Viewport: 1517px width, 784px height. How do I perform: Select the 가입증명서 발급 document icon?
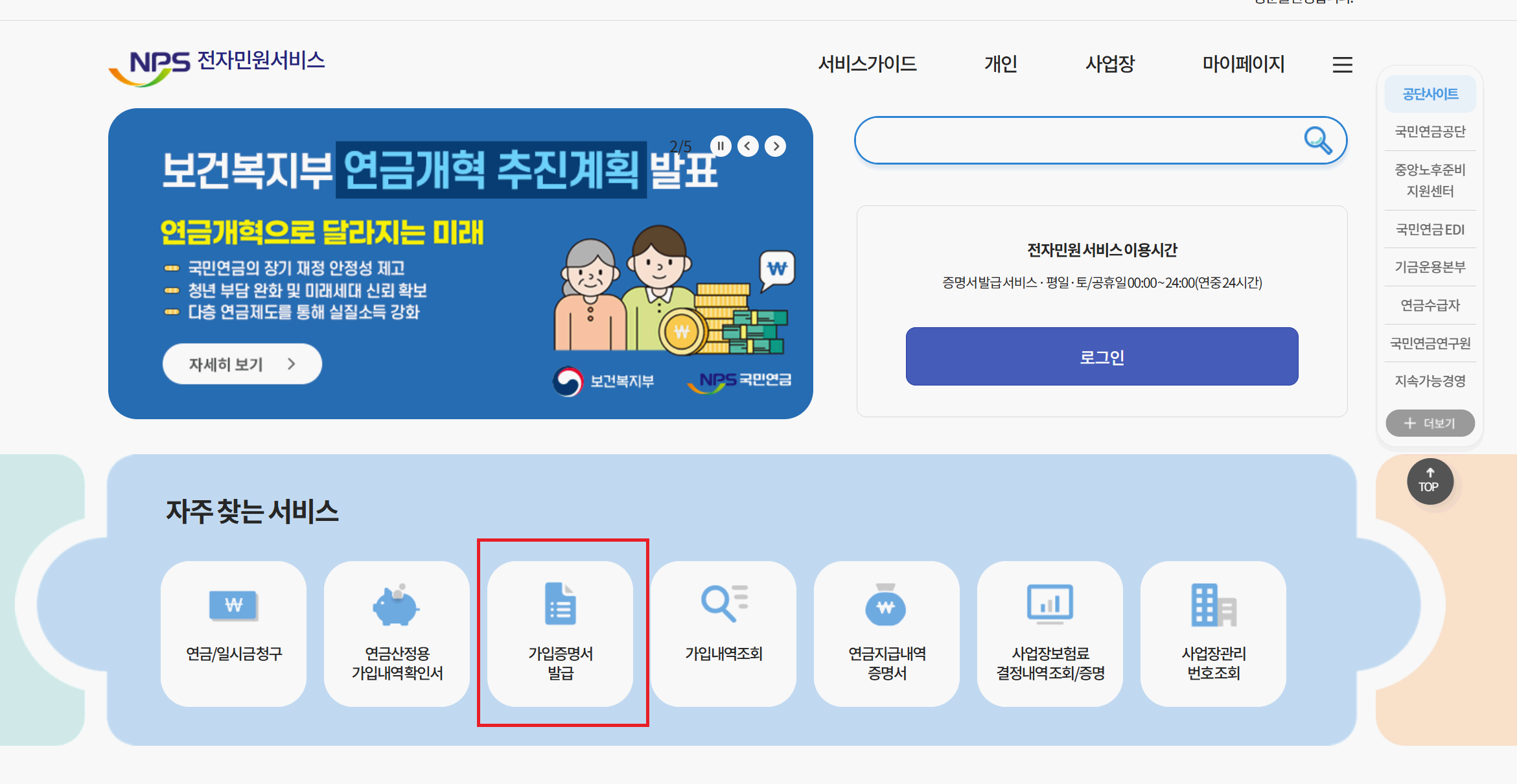coord(561,604)
